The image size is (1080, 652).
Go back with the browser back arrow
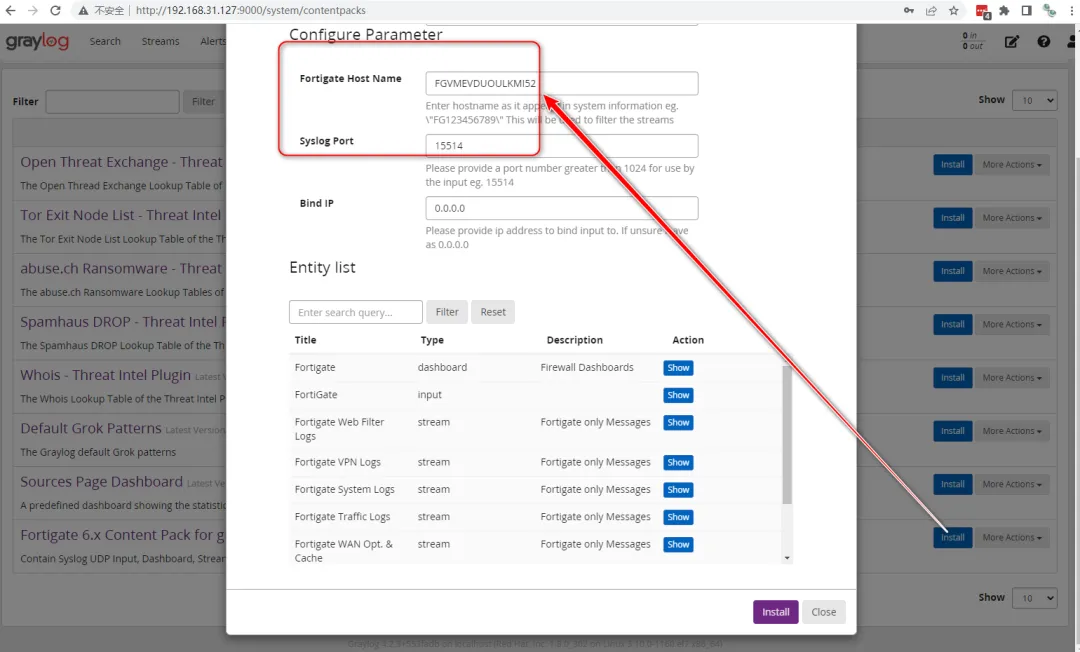point(10,10)
